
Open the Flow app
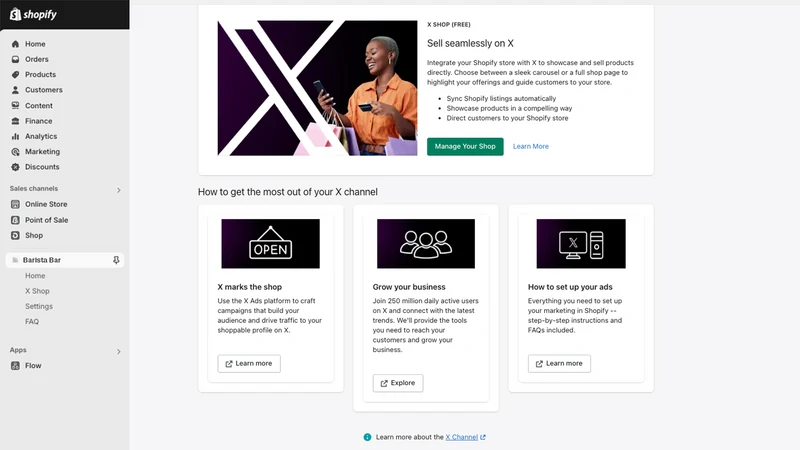point(33,365)
